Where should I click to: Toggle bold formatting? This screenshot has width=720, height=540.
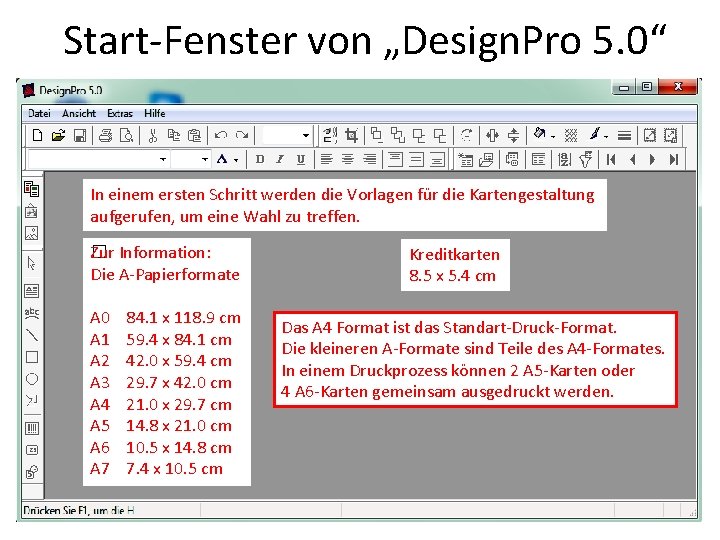tap(260, 159)
